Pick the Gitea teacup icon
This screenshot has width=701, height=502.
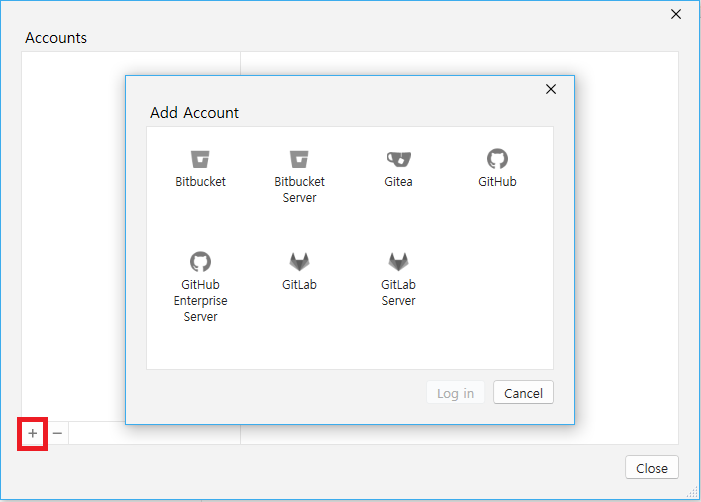(398, 159)
